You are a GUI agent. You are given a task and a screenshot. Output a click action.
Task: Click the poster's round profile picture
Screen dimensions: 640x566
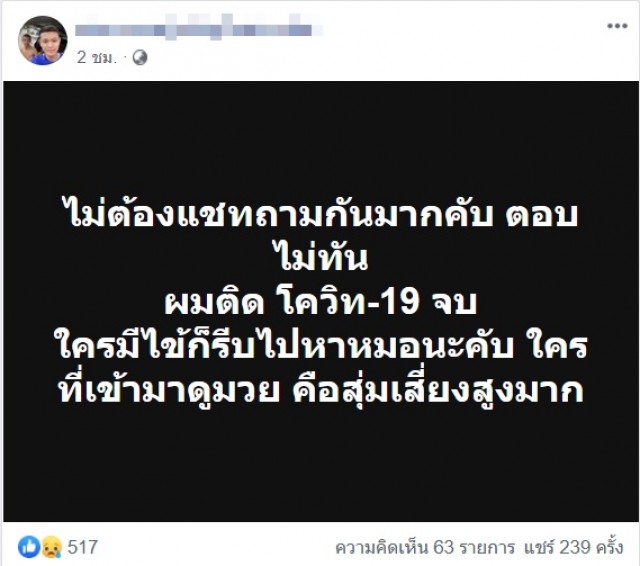coord(42,40)
